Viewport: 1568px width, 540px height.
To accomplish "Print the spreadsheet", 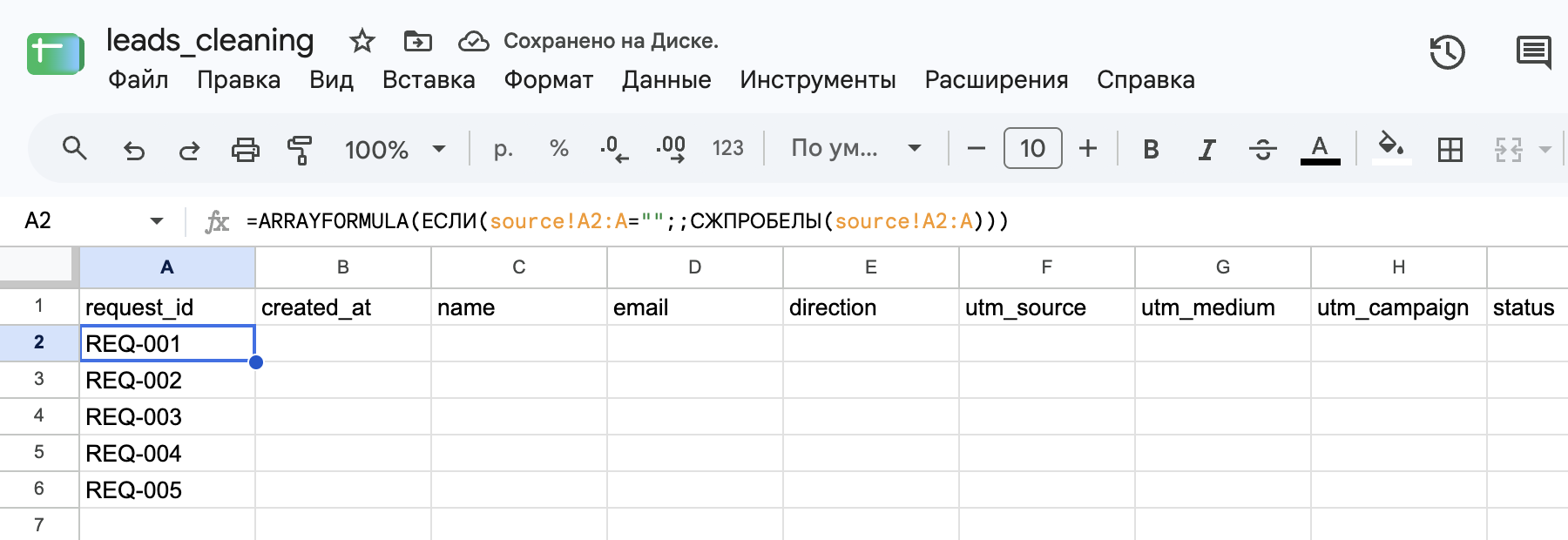I will tap(245, 150).
